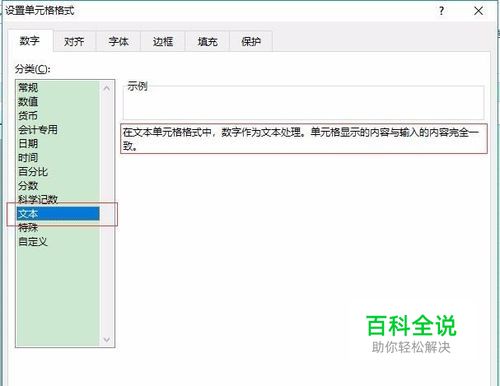Click the help question mark icon
This screenshot has width=500, height=386.
tap(441, 11)
